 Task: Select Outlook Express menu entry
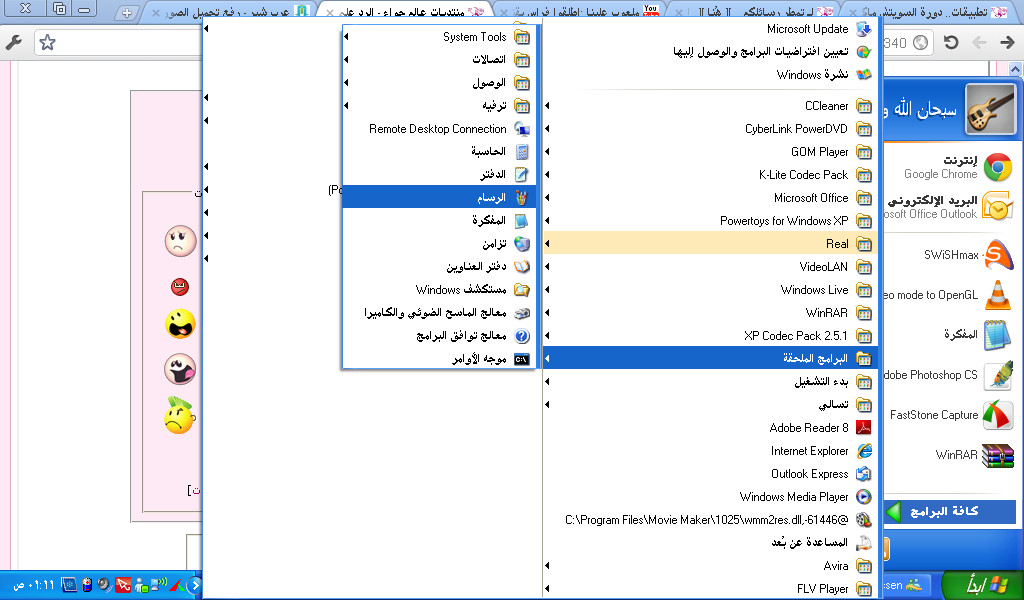pyautogui.click(x=810, y=474)
